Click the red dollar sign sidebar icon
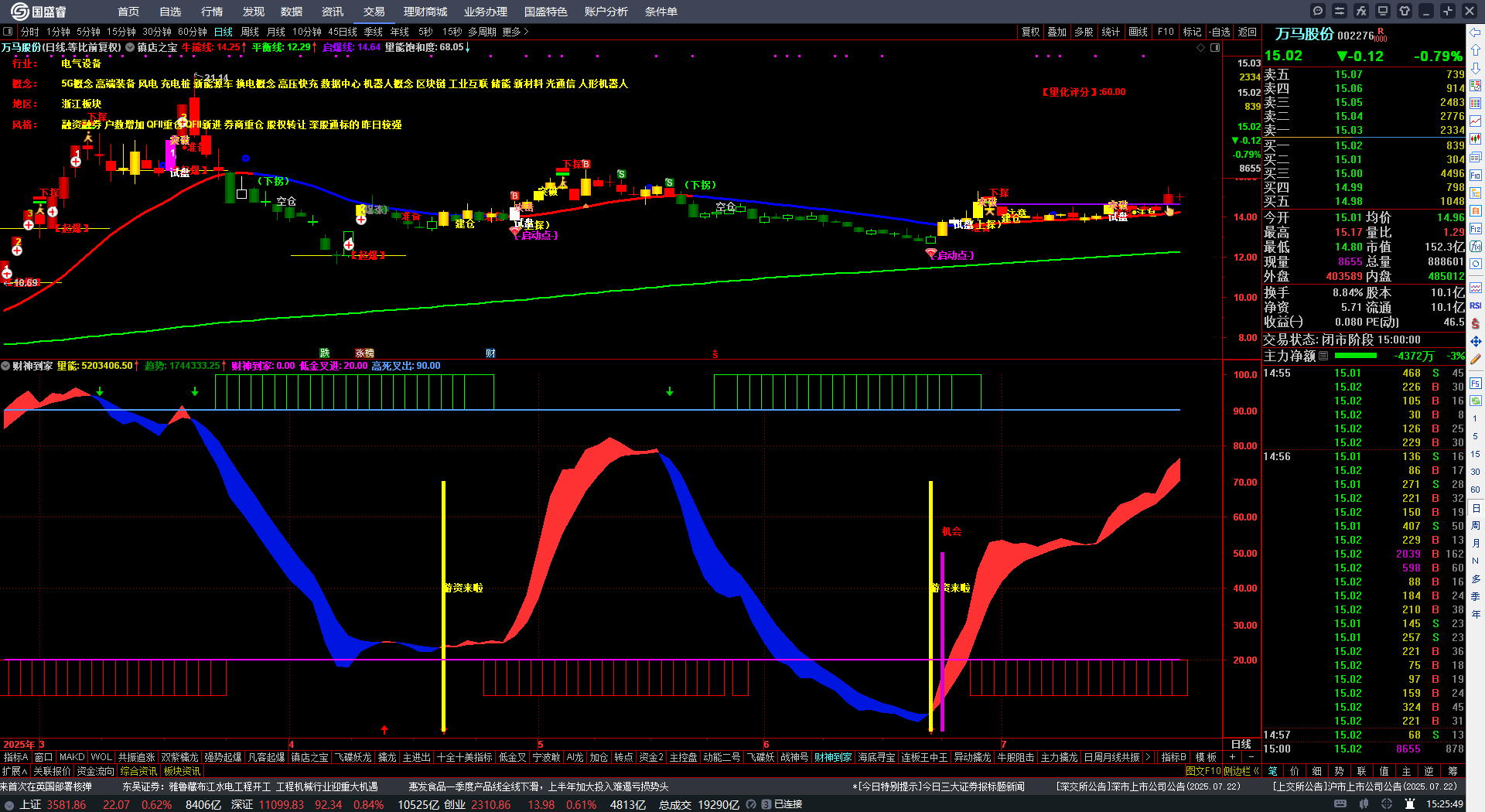This screenshot has height=812, width=1485. coord(1476,323)
